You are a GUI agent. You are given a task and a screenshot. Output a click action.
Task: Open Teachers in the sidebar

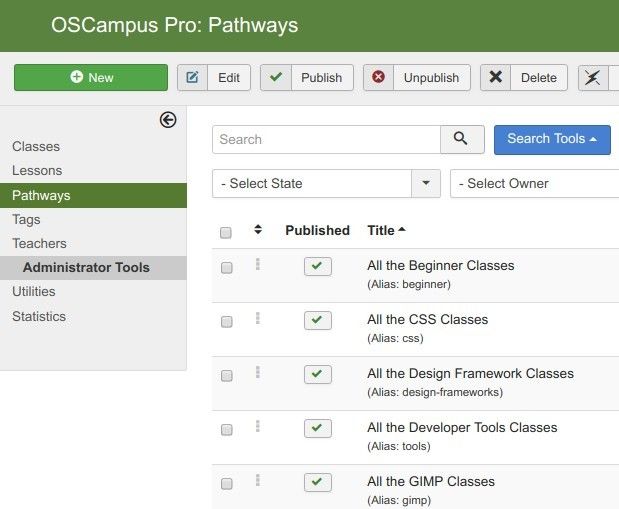coord(39,243)
